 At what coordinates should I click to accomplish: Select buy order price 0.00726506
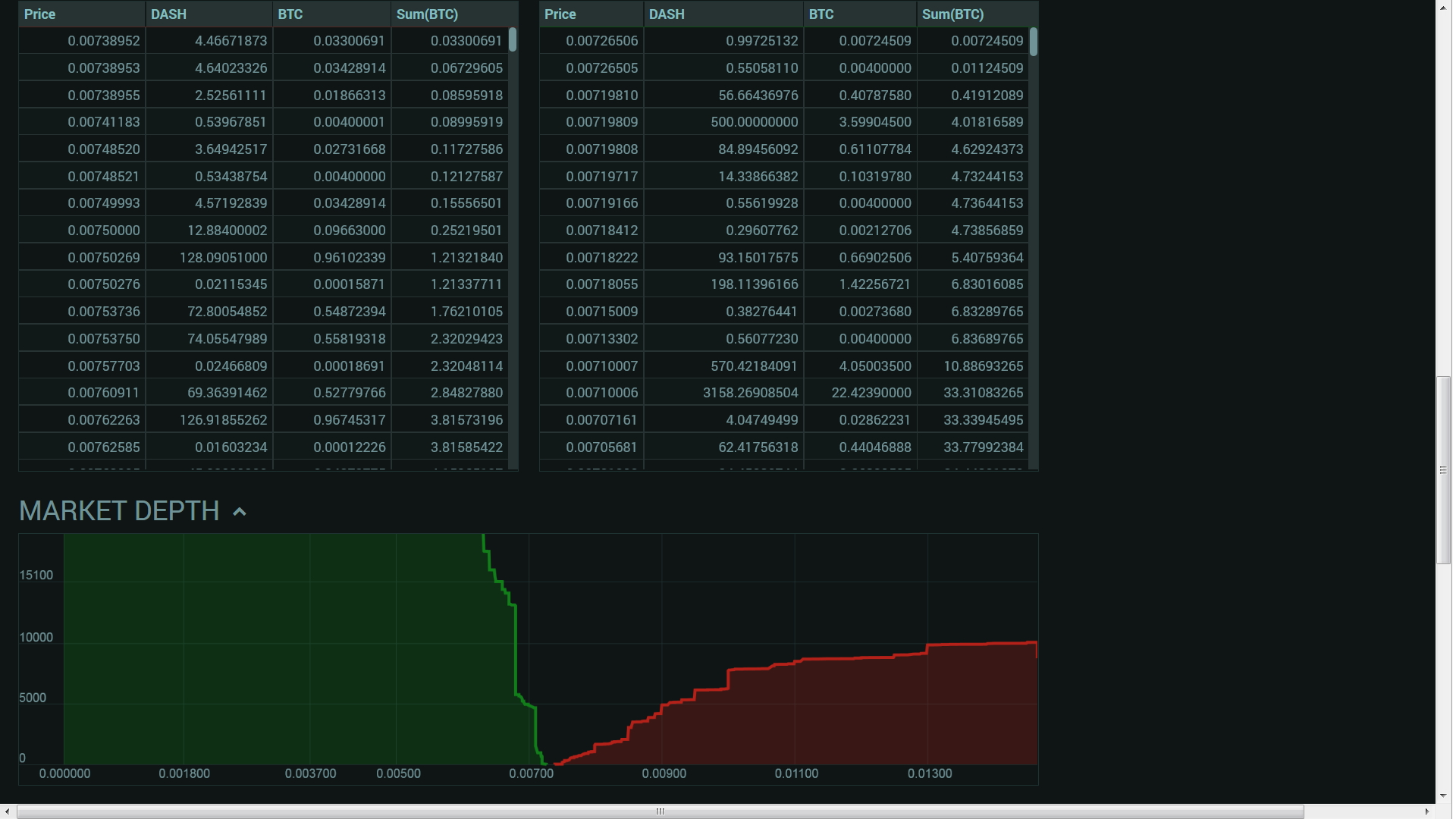coord(602,41)
